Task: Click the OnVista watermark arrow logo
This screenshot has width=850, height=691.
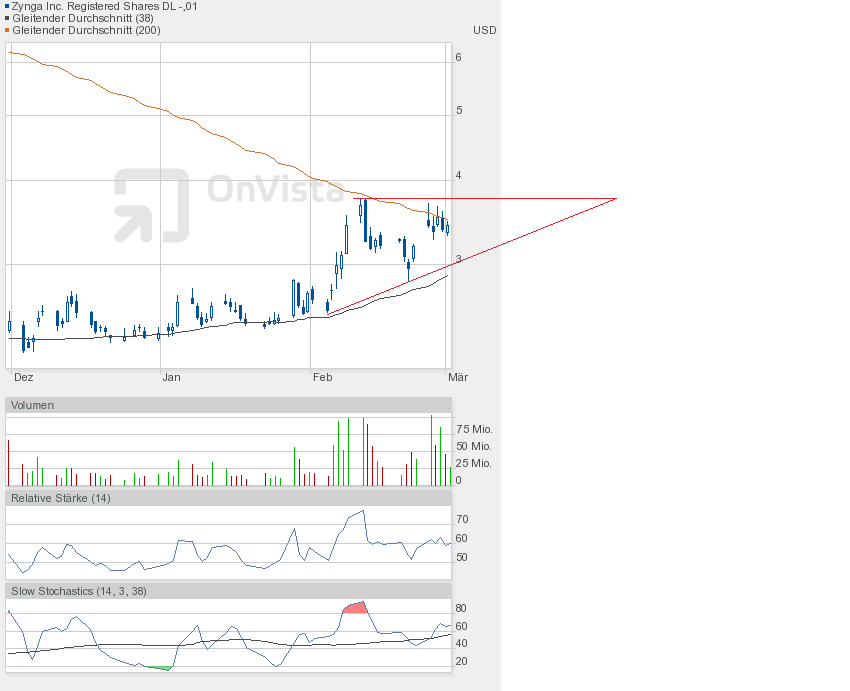Action: coord(151,206)
